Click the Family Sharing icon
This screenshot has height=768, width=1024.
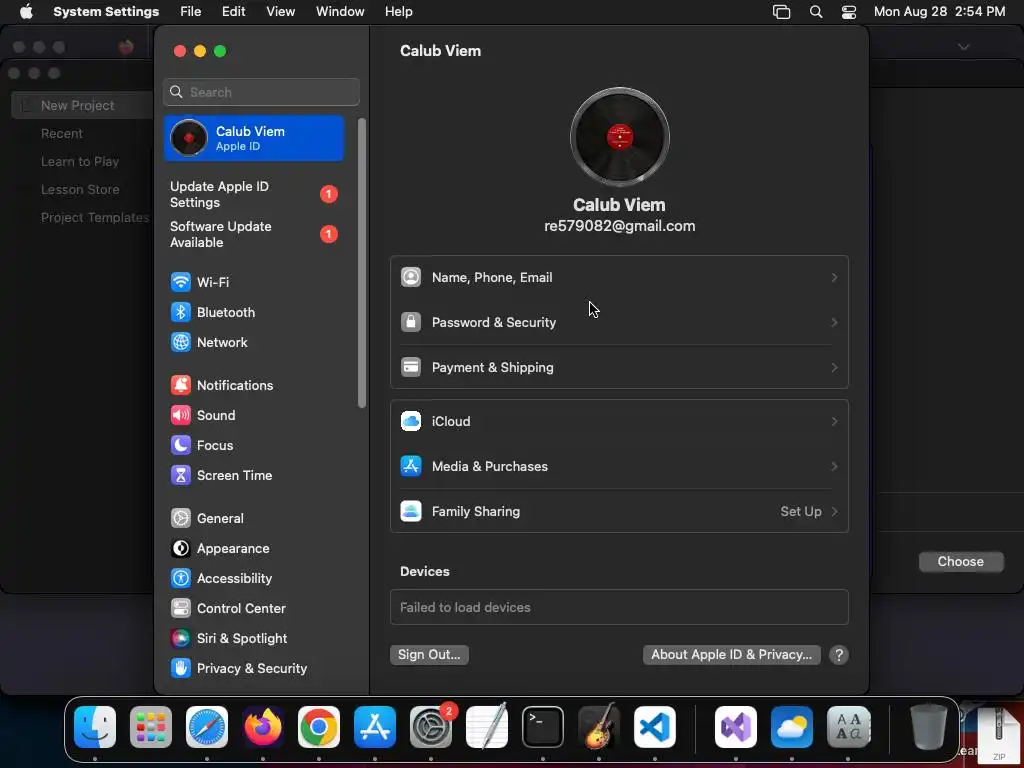411,511
